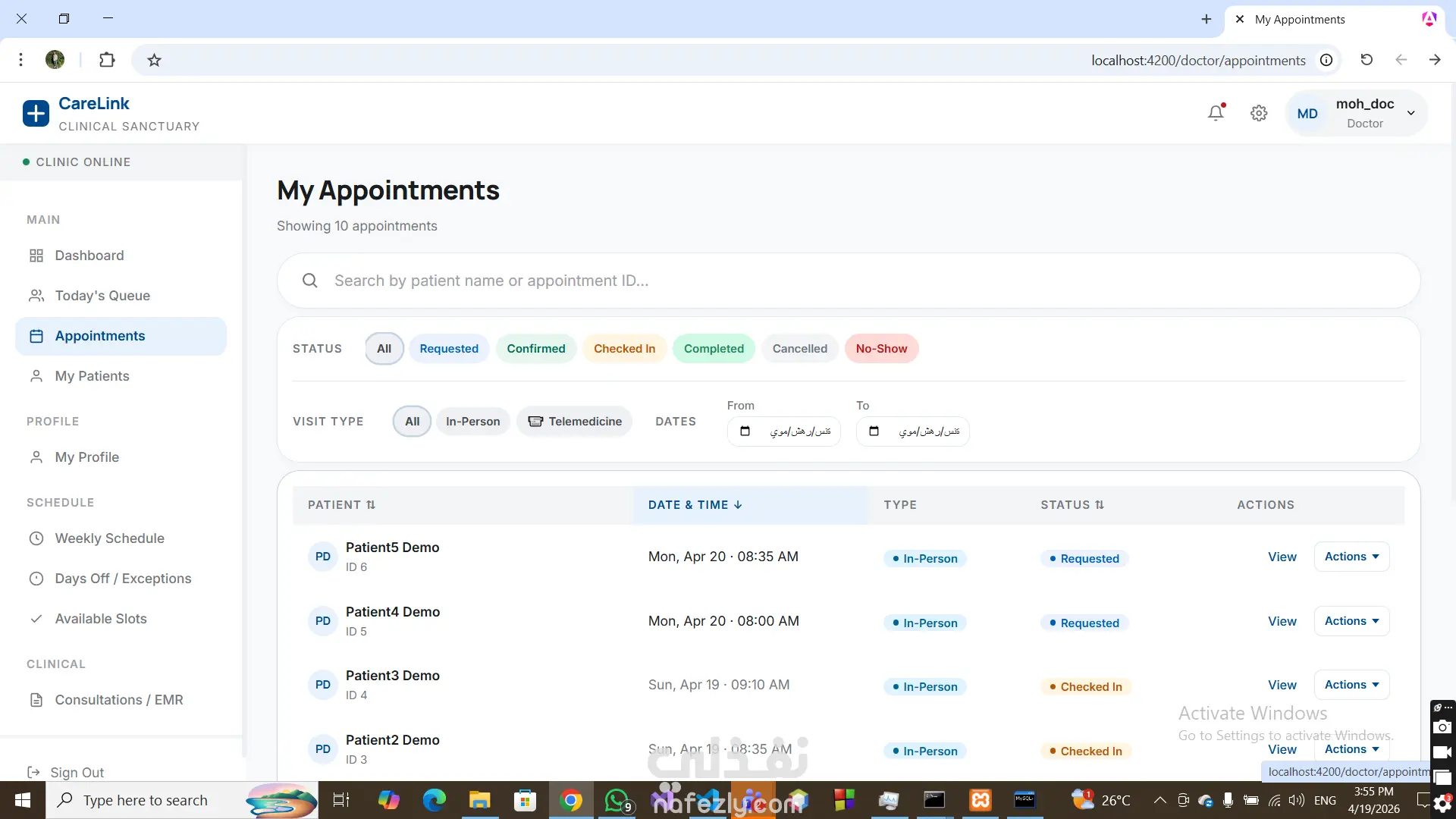Viewport: 1456px width, 819px height.
Task: Sign out of CareLink
Action: 65,772
